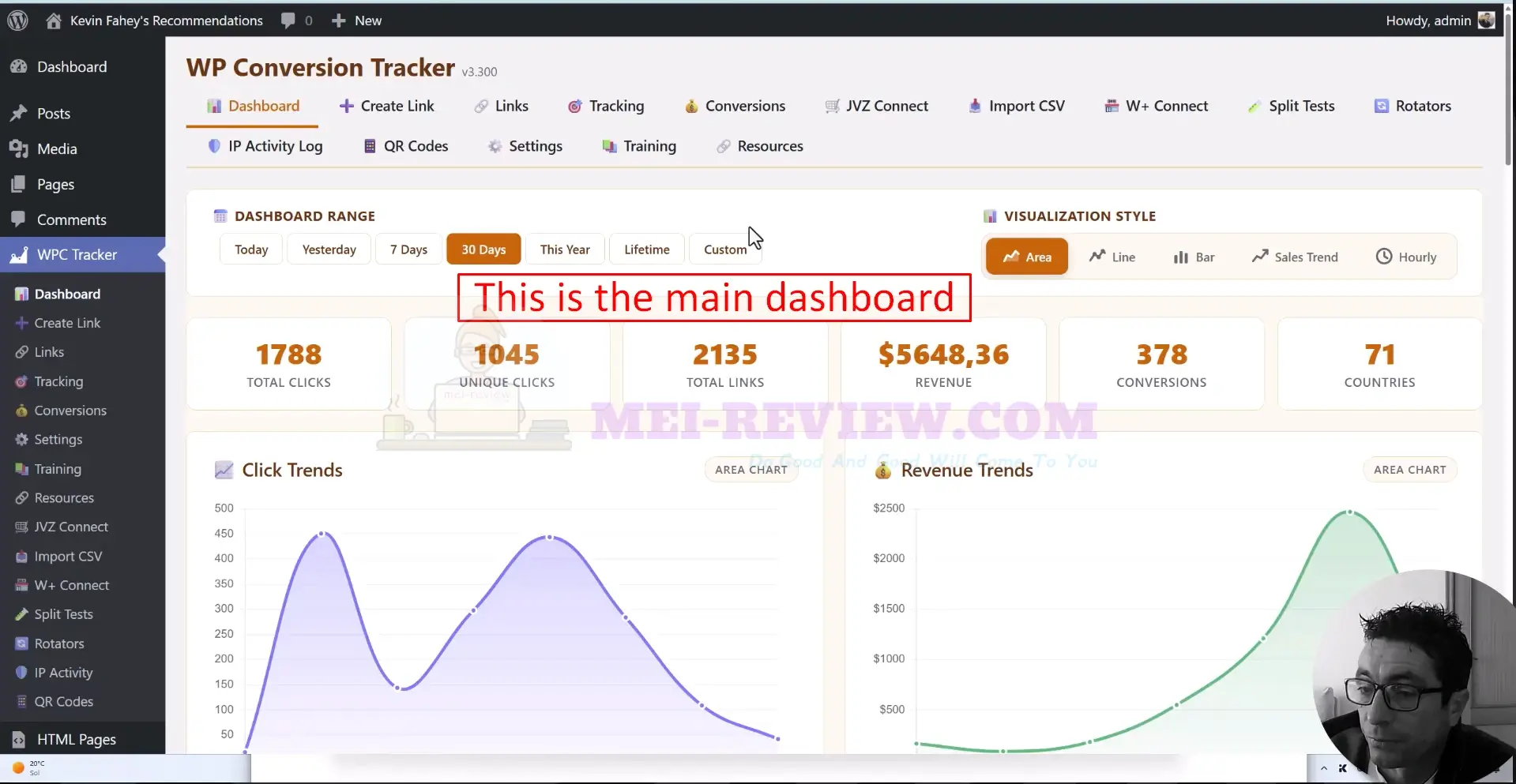This screenshot has height=784, width=1516.
Task: Open Links in the WPC Tracker submenu
Action: [49, 352]
